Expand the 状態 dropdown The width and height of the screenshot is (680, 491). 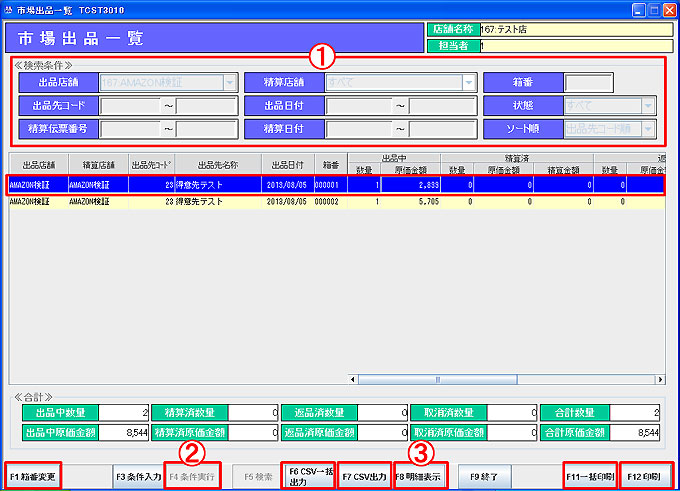[648, 105]
